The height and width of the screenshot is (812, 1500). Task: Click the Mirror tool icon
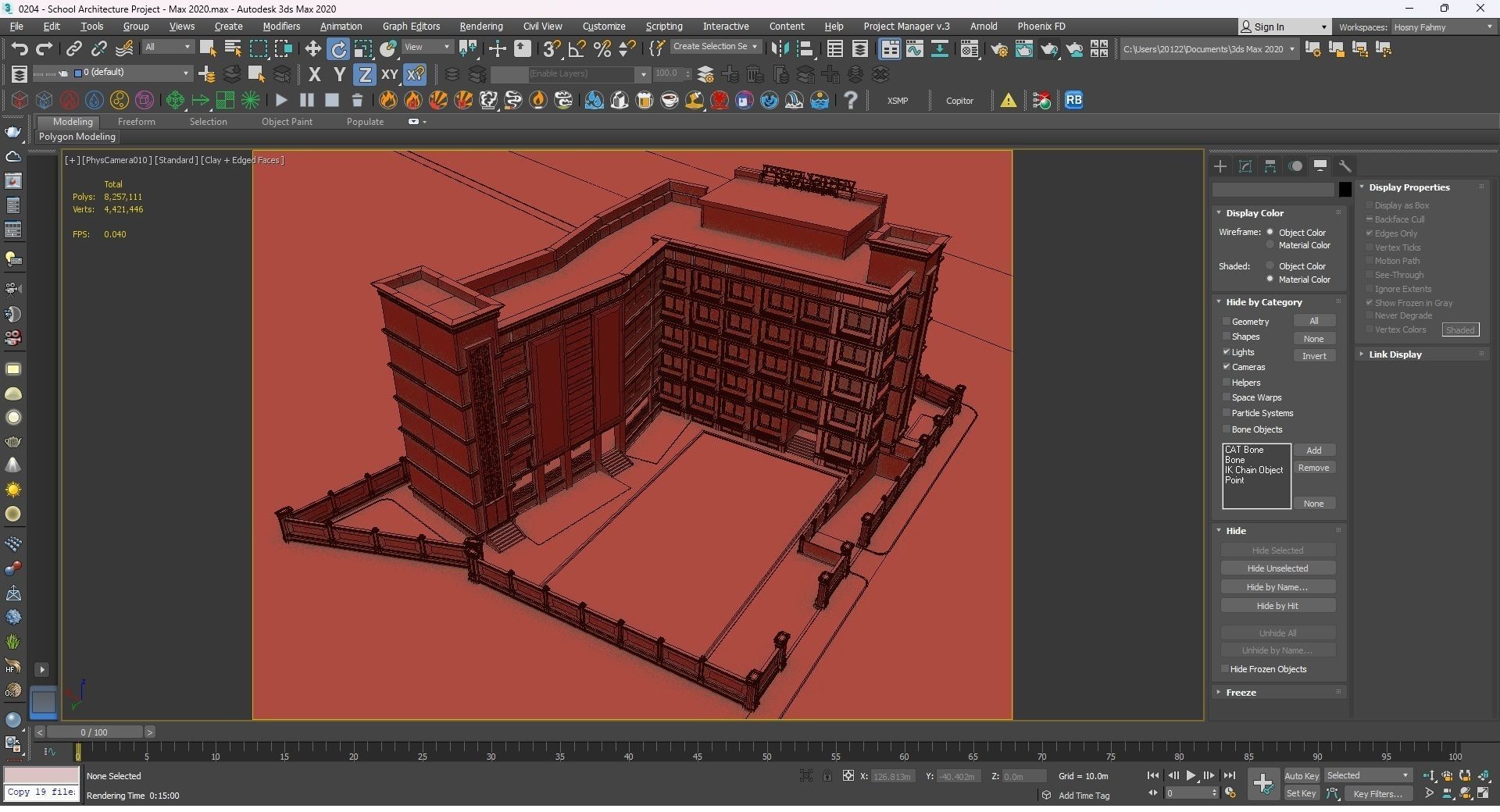pos(779,49)
